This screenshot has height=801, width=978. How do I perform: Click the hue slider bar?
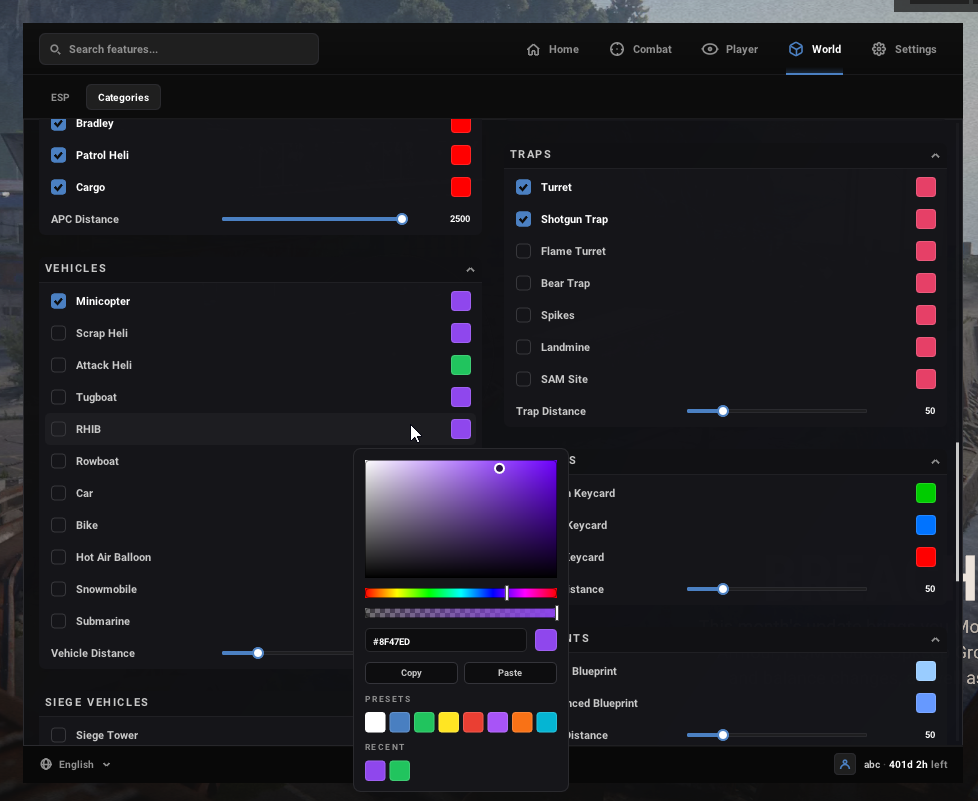[x=461, y=593]
